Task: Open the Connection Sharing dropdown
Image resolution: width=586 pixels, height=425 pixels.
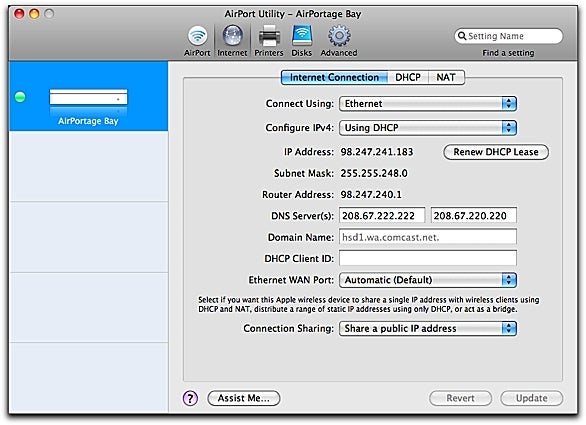Action: point(428,329)
